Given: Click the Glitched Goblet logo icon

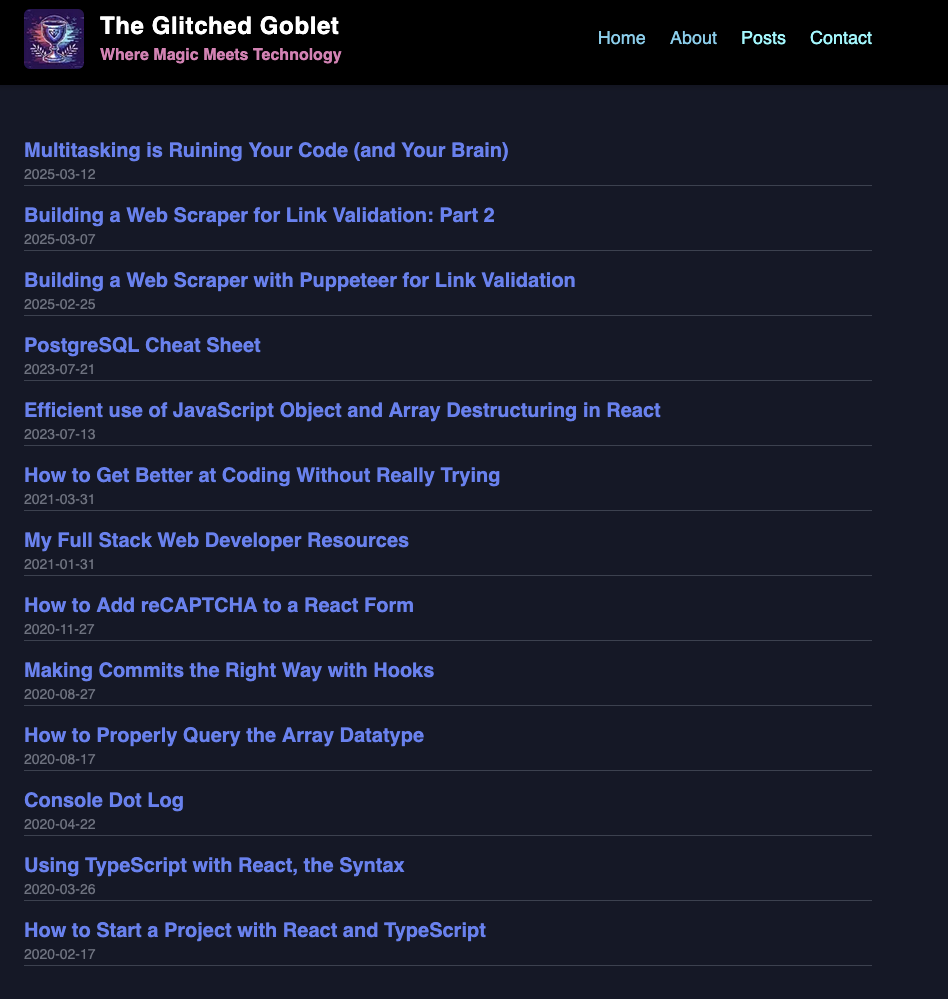Looking at the screenshot, I should tap(54, 39).
